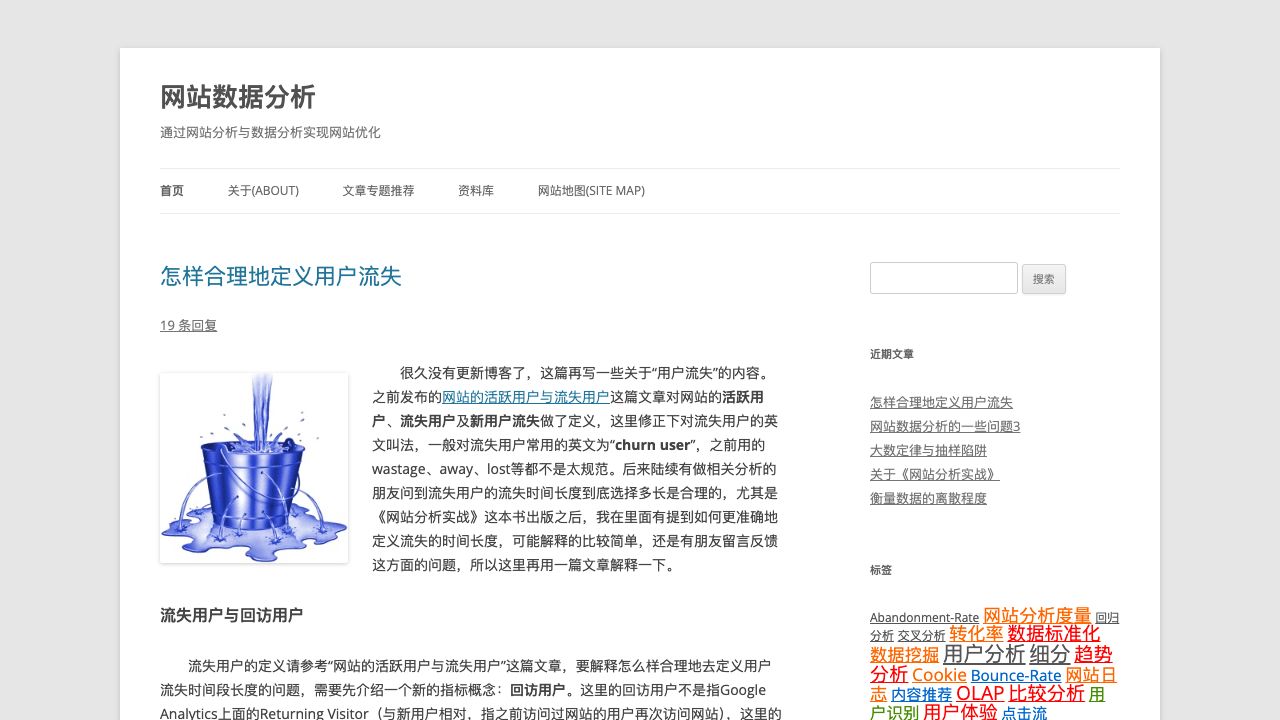The image size is (1280, 720).
Task: Click the leaking bucket article image
Action: click(x=254, y=468)
